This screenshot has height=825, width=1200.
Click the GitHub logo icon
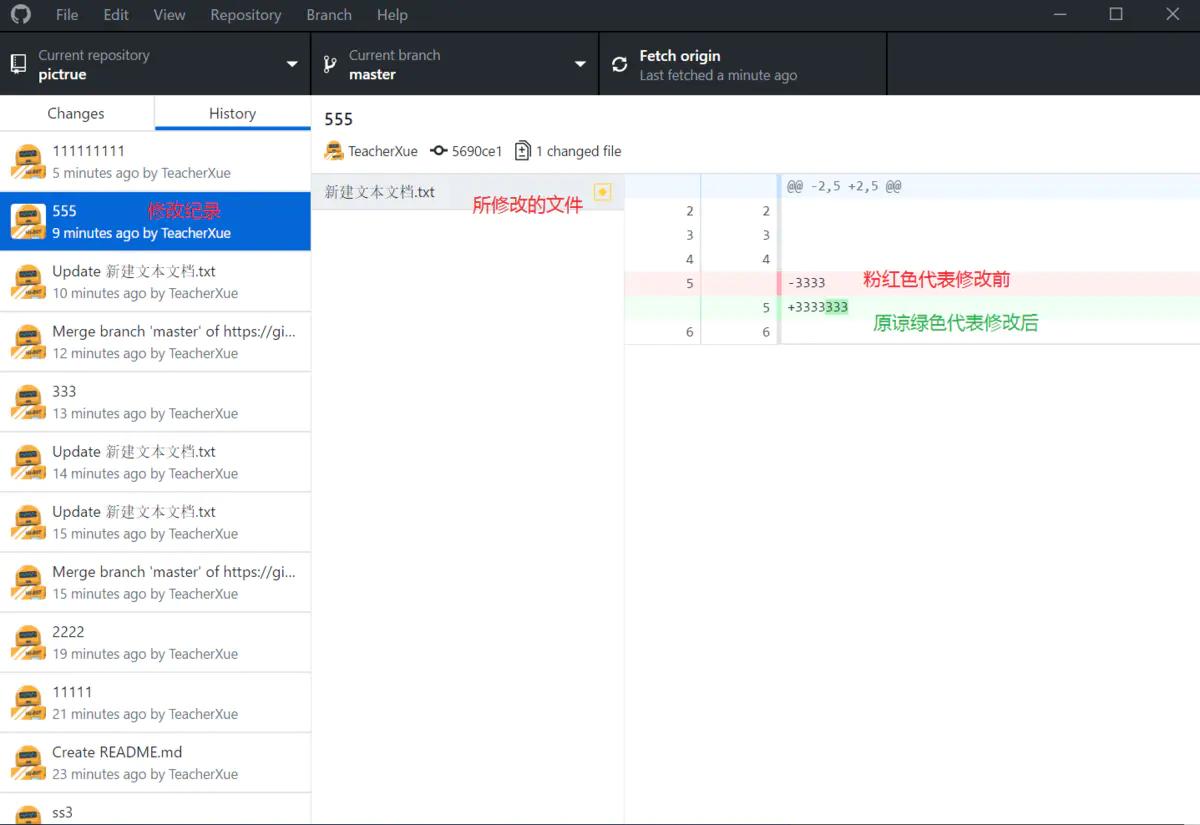(20, 15)
